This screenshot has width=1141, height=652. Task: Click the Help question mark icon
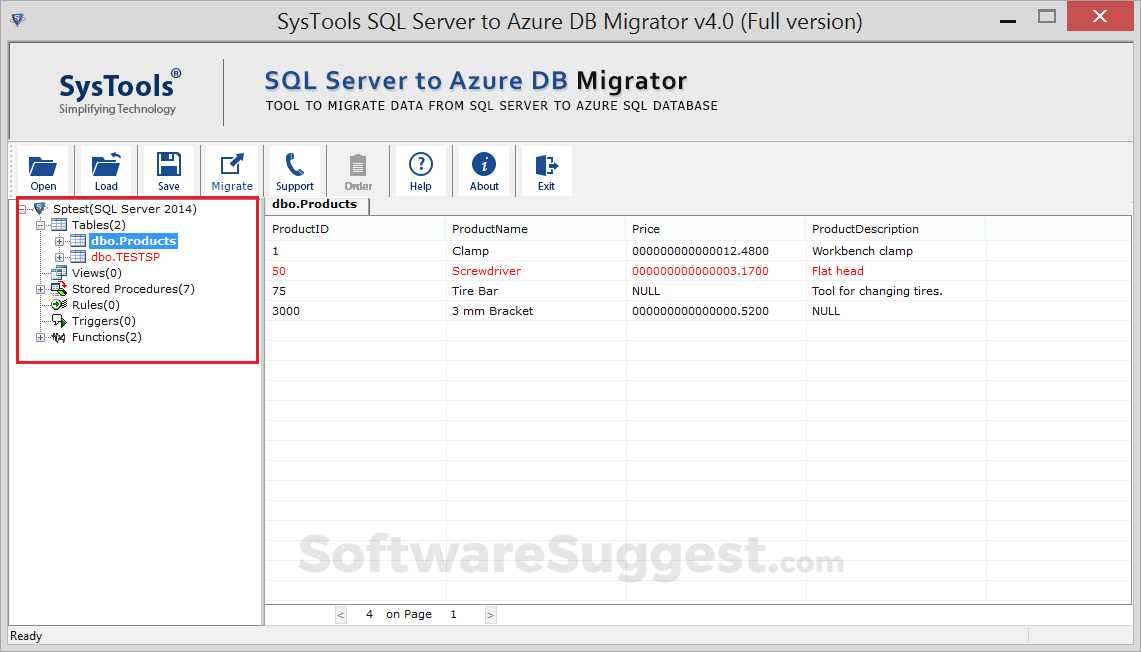click(421, 169)
